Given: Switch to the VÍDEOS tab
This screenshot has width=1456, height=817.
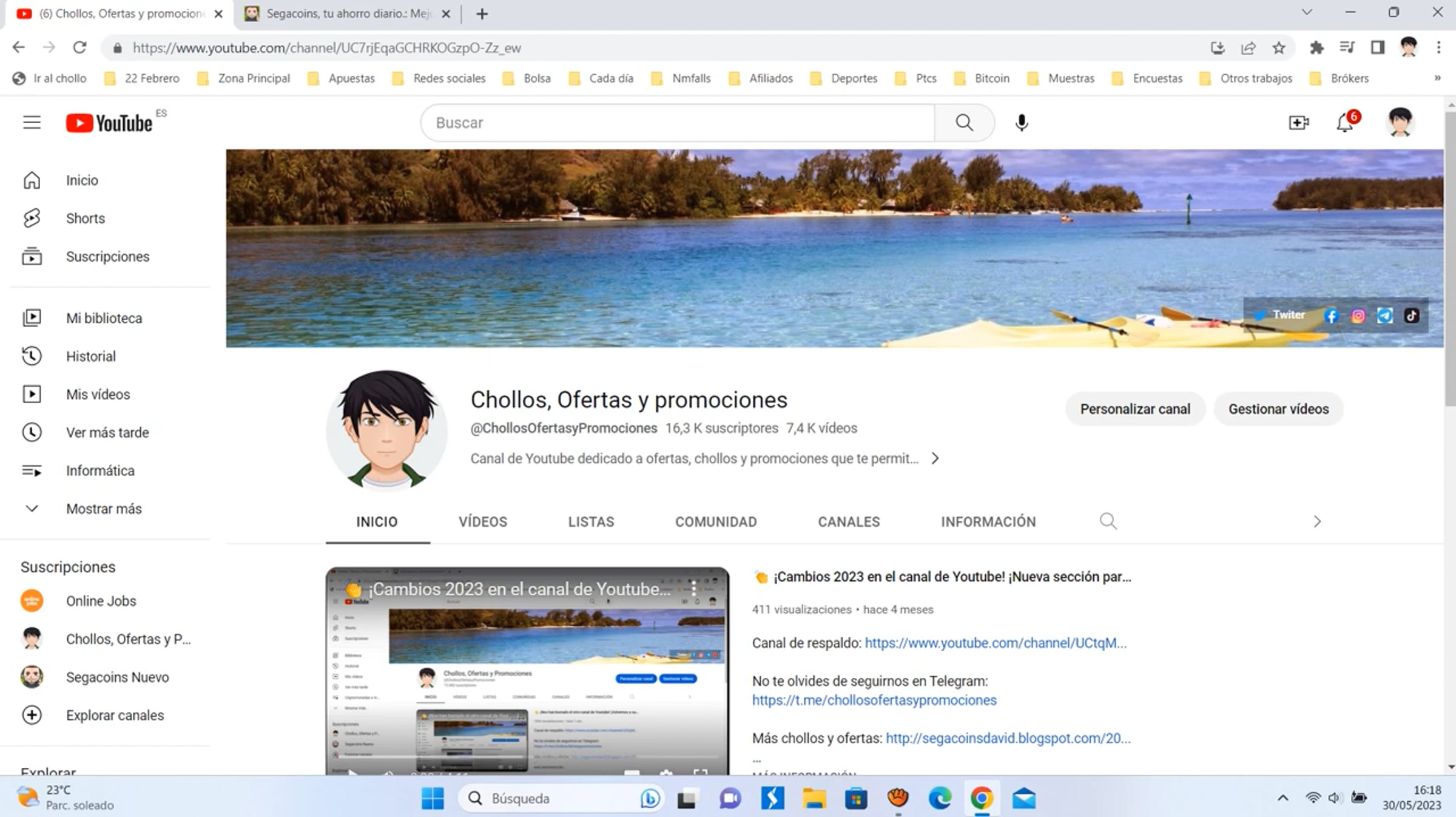Looking at the screenshot, I should click(x=482, y=521).
